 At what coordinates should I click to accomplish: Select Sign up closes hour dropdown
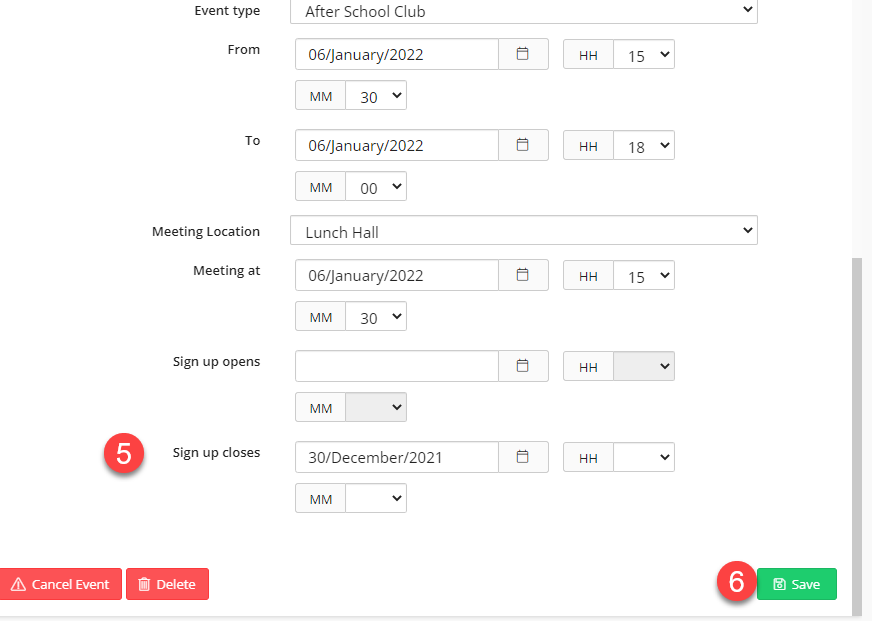pos(643,458)
